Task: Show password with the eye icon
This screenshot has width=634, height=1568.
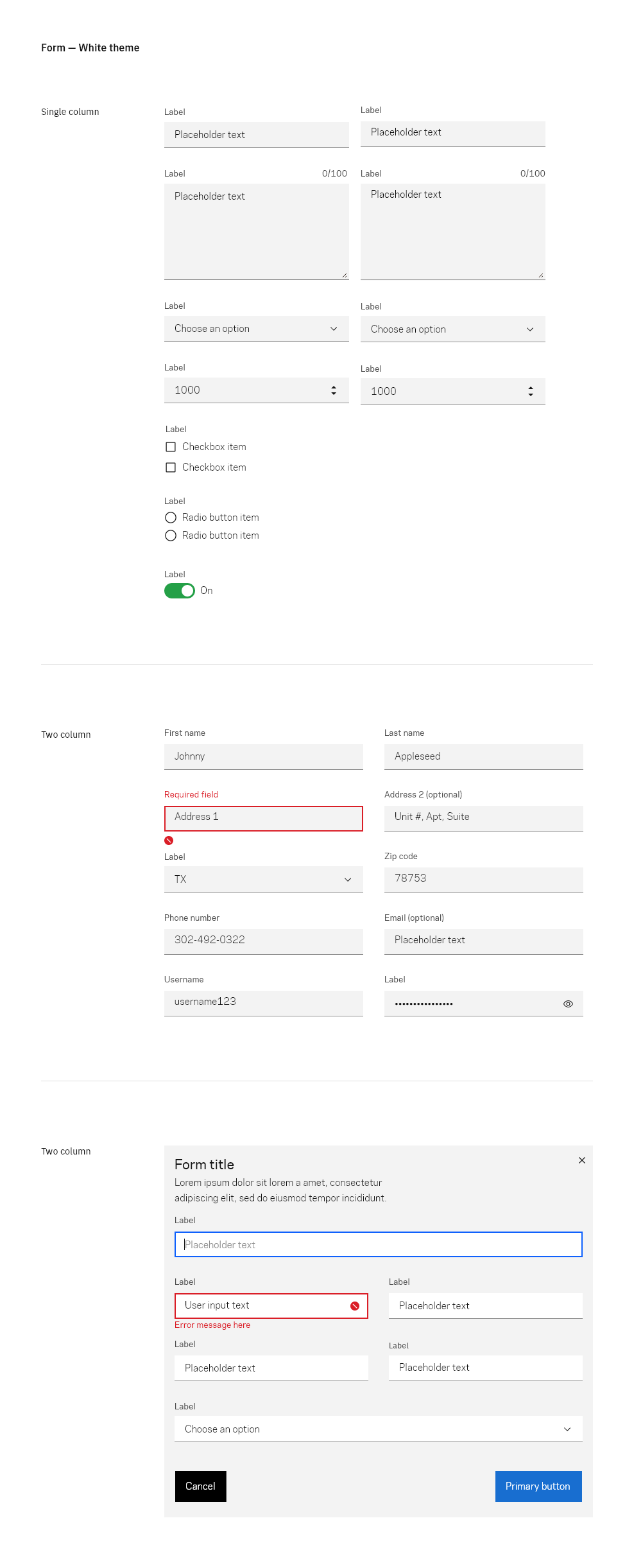Action: [x=568, y=1004]
